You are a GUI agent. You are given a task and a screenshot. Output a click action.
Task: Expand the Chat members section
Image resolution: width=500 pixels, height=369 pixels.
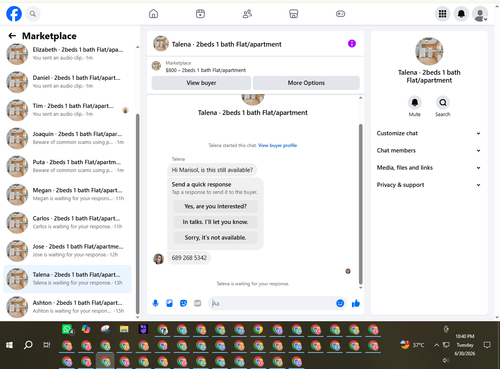(429, 150)
